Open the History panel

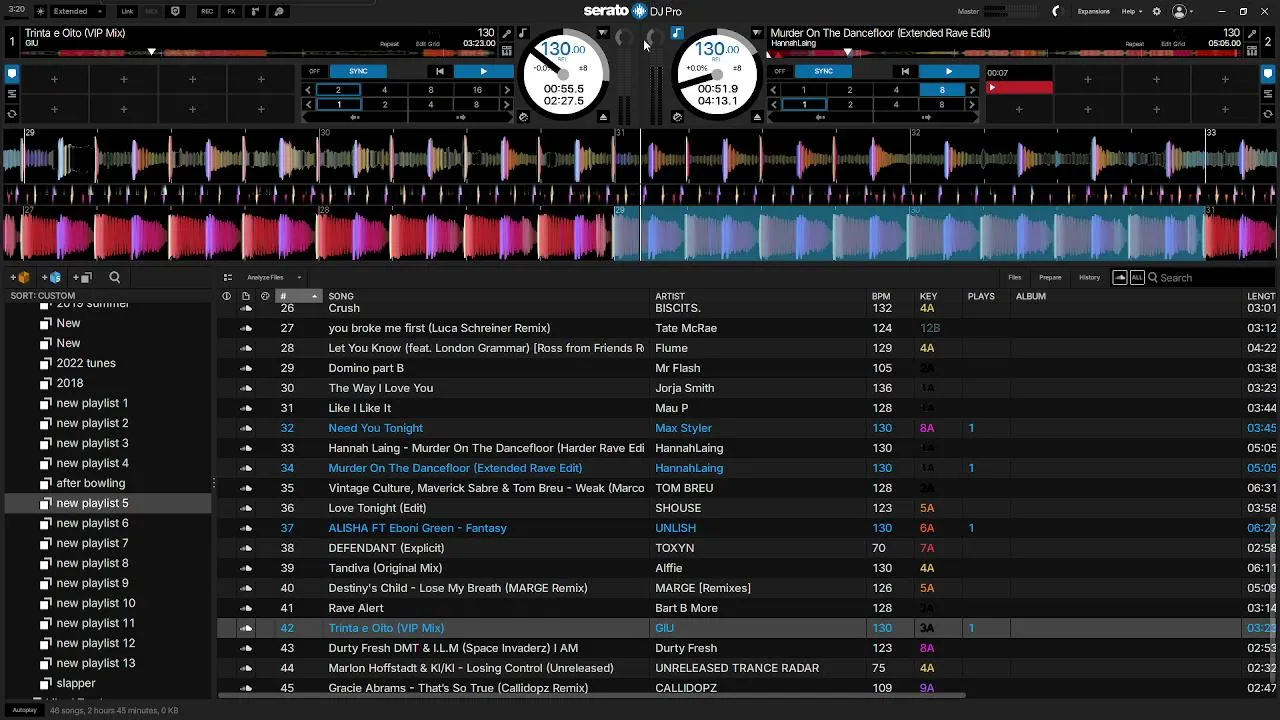pos(1089,277)
